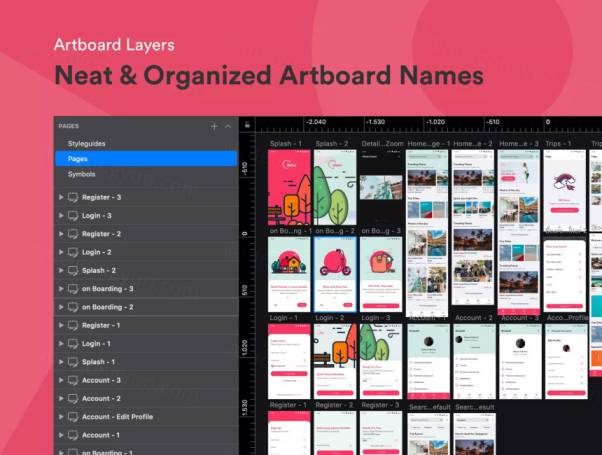Switch to the Symbols page
Image resolution: width=602 pixels, height=455 pixels.
click(x=82, y=174)
